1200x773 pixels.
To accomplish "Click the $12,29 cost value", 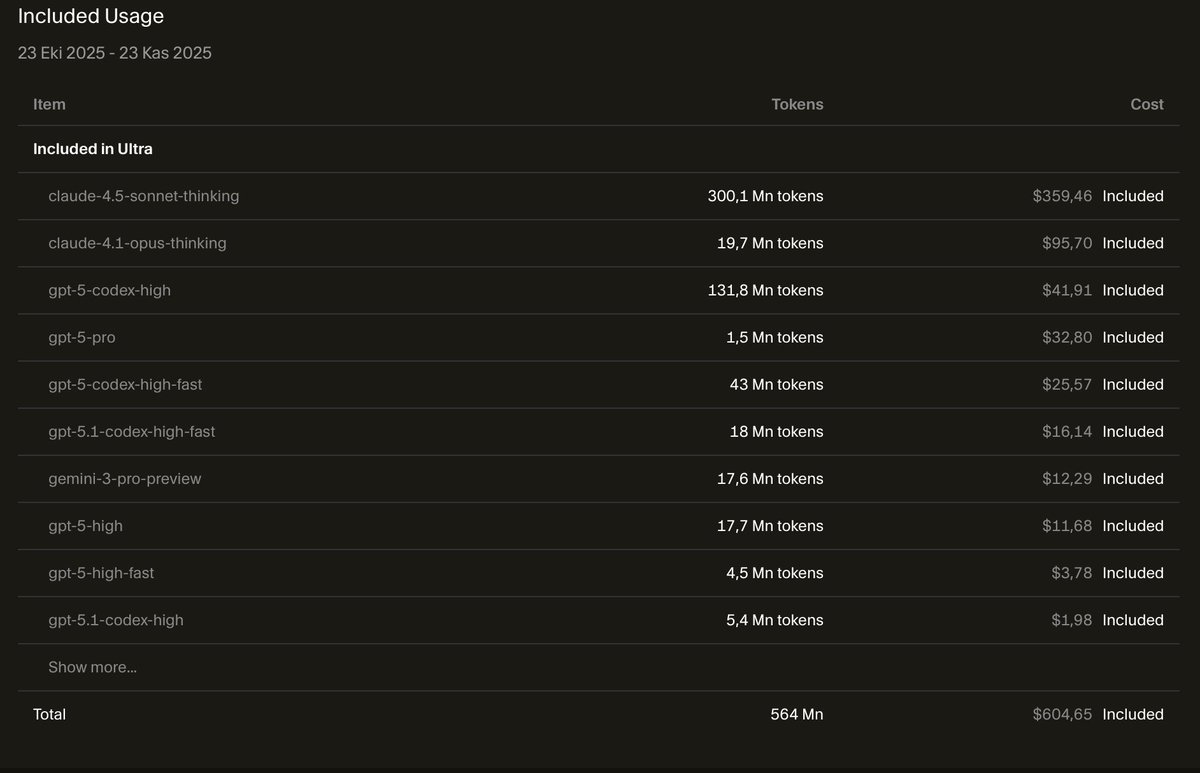I will point(1067,478).
